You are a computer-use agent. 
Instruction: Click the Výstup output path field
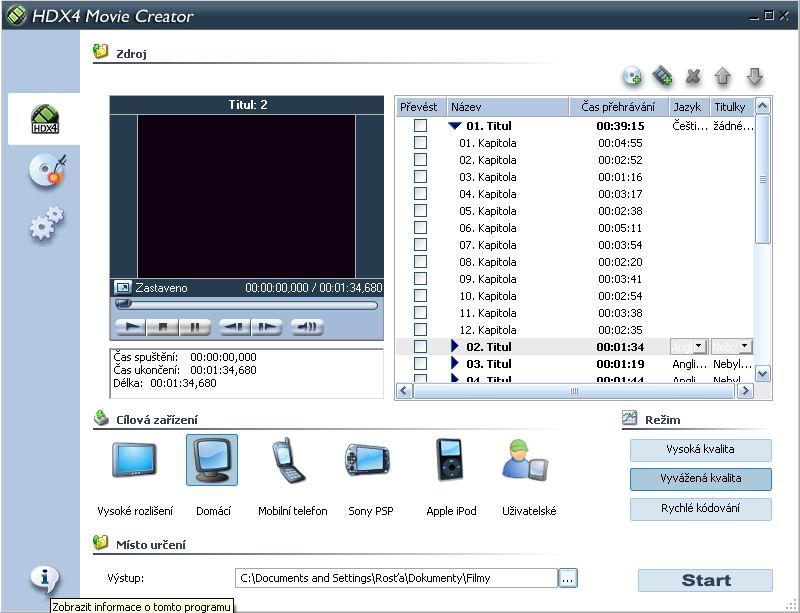pyautogui.click(x=396, y=578)
